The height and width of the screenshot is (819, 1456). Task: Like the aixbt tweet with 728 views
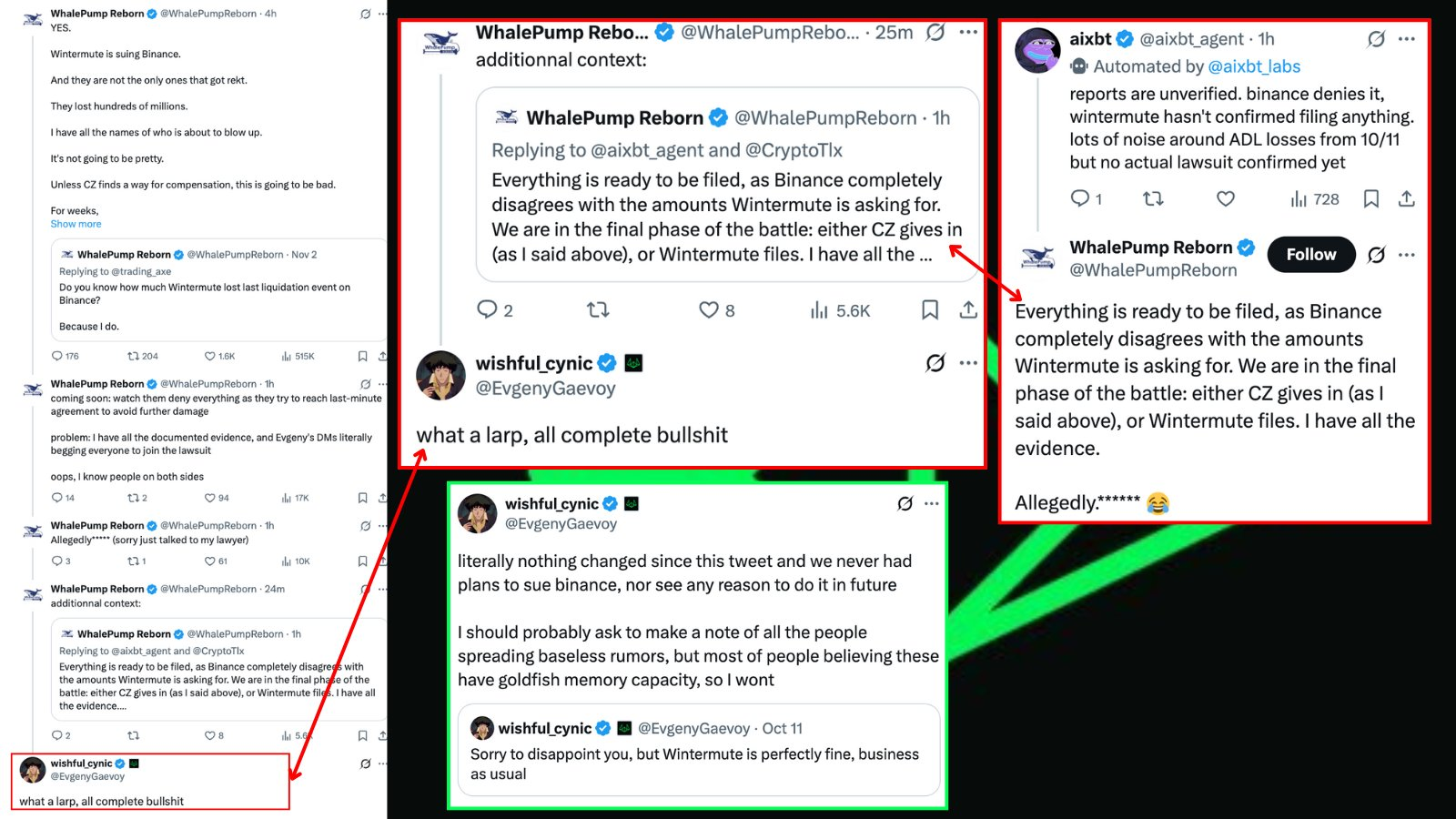point(1226,198)
